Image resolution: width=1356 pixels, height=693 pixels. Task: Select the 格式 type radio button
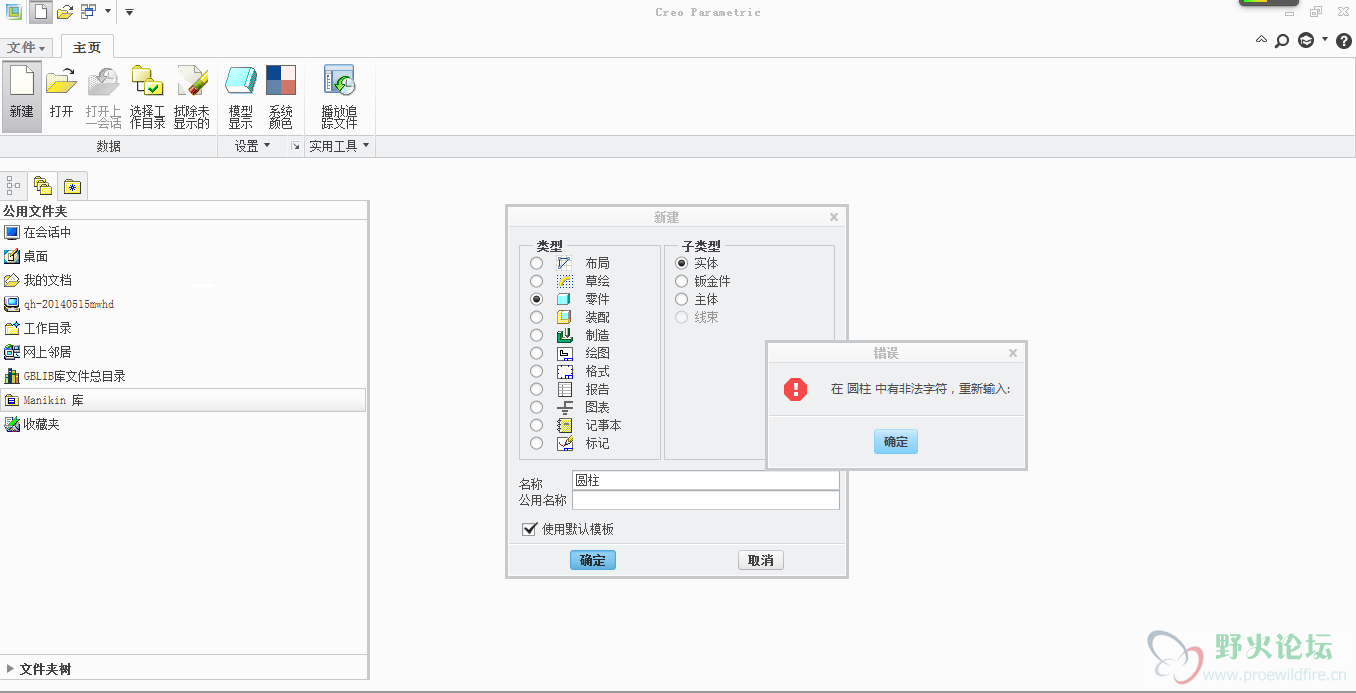point(537,371)
